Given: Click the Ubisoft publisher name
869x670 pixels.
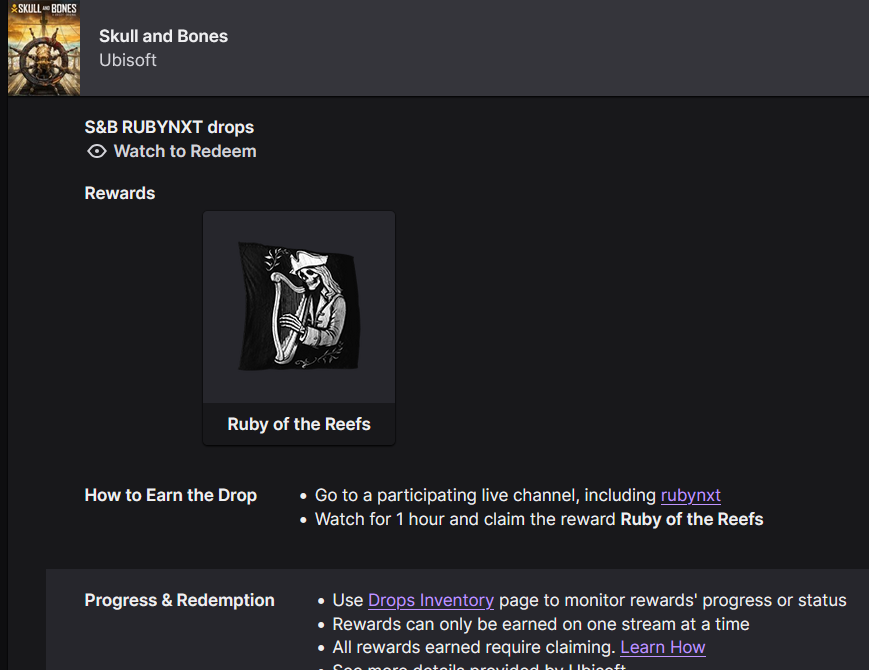Looking at the screenshot, I should 128,60.
